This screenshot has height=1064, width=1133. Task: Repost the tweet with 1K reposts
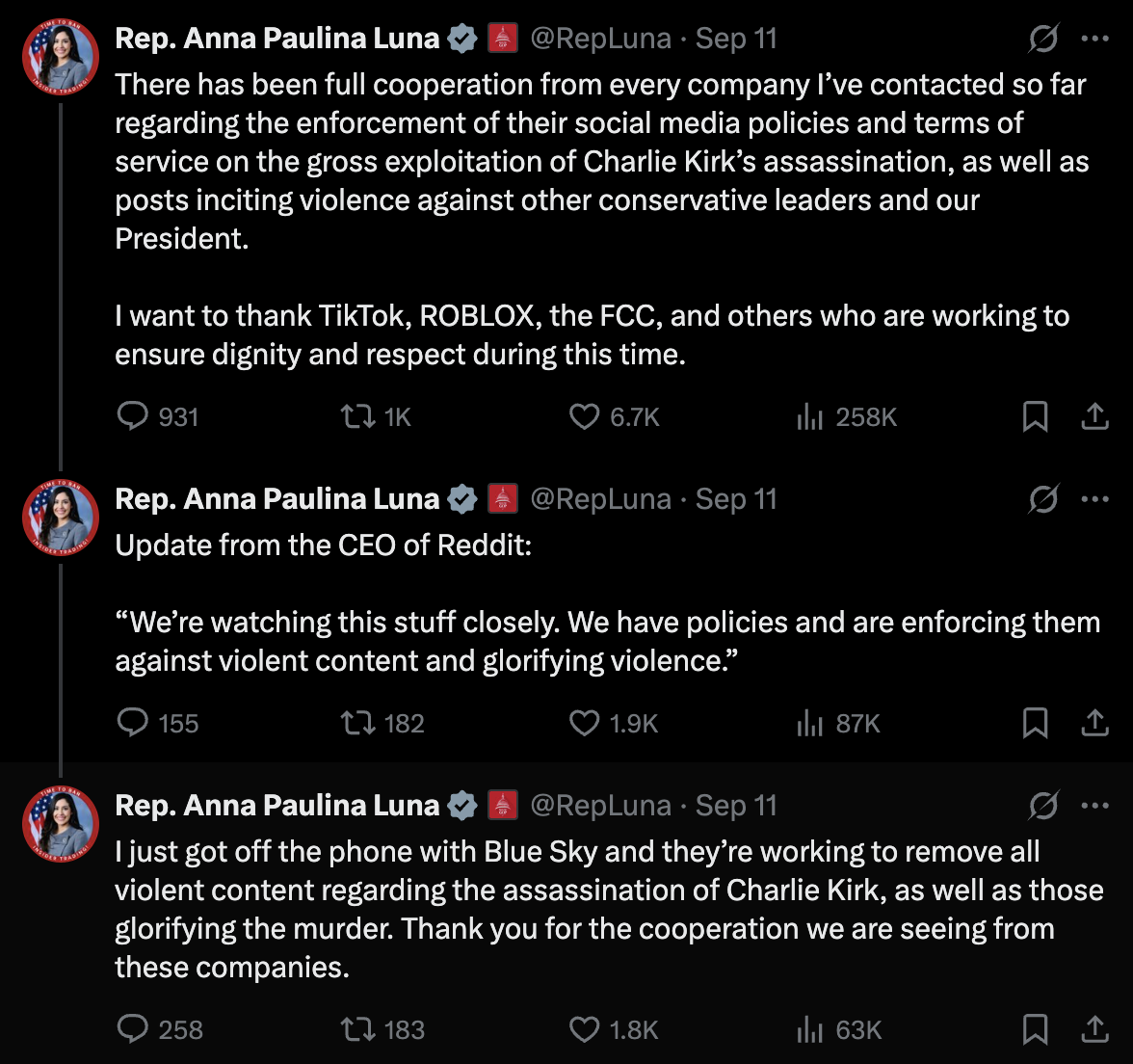[357, 416]
